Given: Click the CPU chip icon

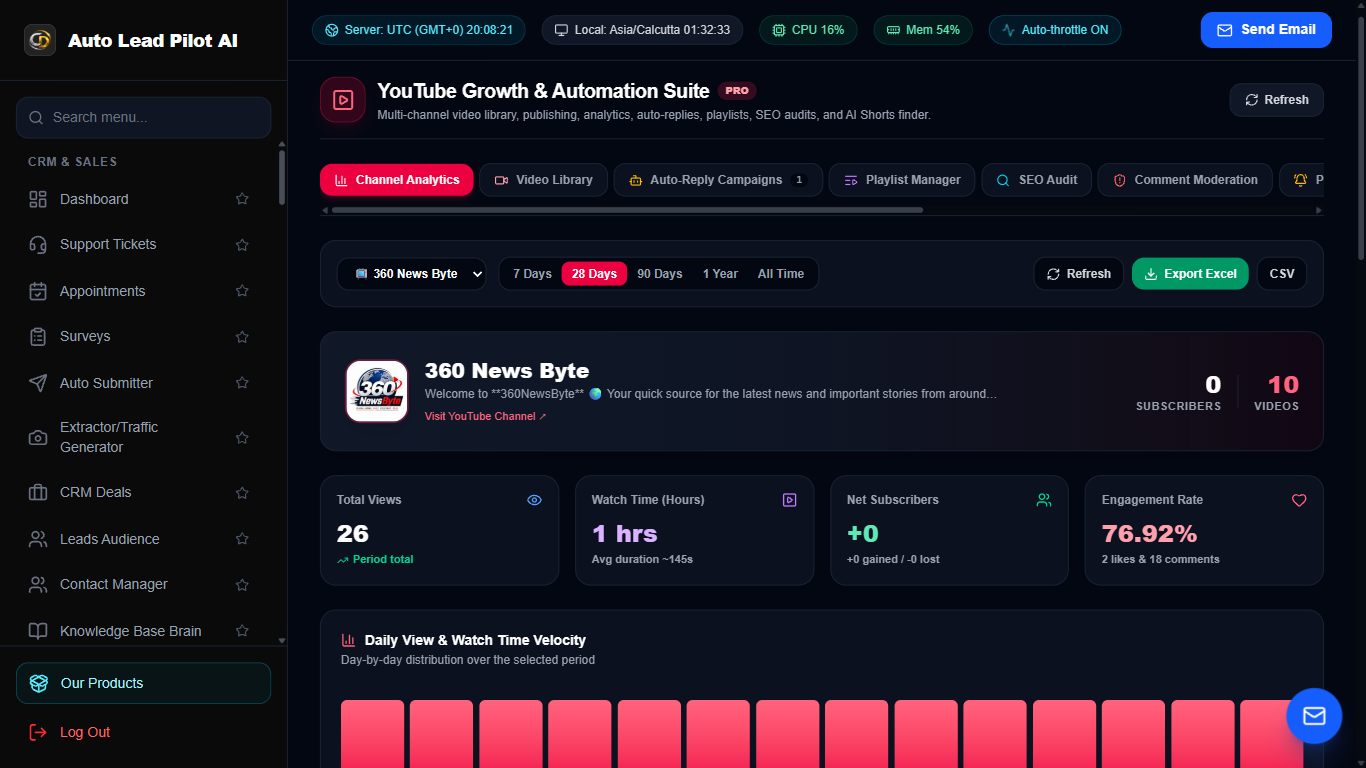Looking at the screenshot, I should 779,30.
